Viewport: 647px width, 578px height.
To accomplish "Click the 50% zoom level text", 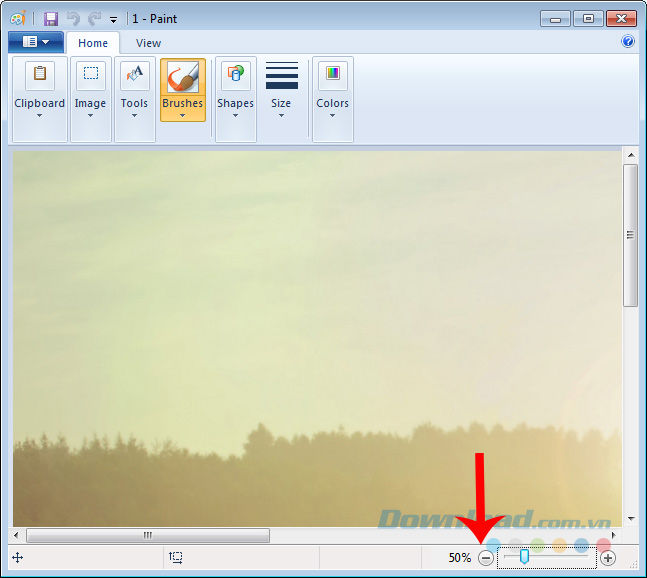I will 460,558.
